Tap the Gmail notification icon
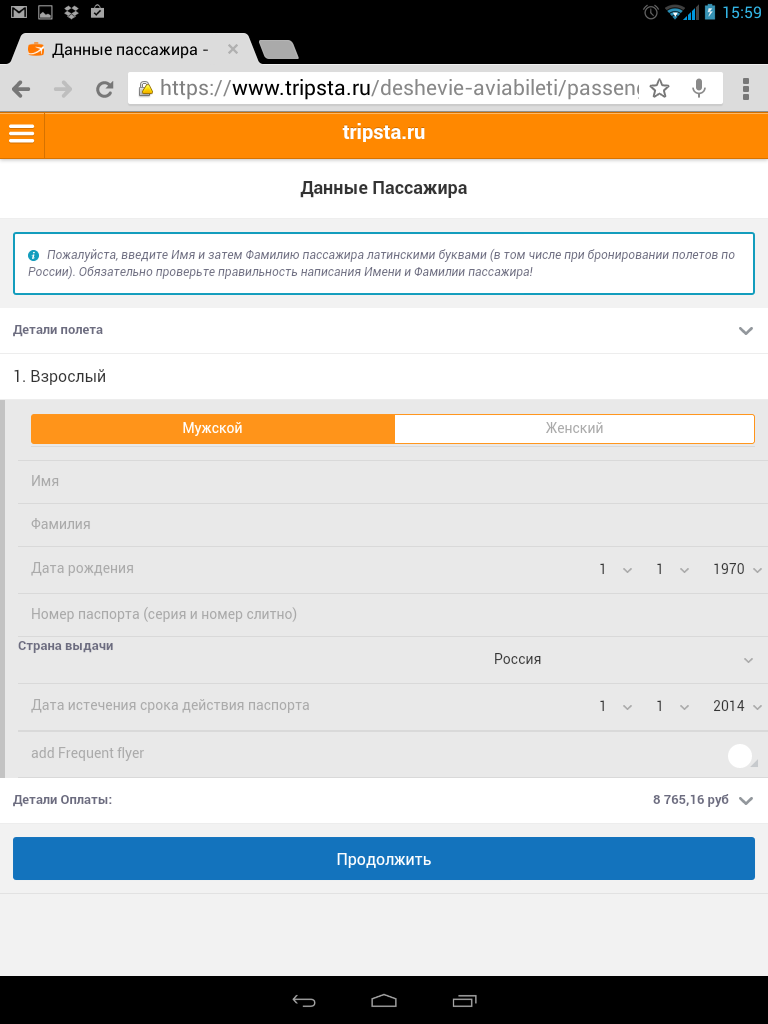The image size is (768, 1024). (x=19, y=12)
